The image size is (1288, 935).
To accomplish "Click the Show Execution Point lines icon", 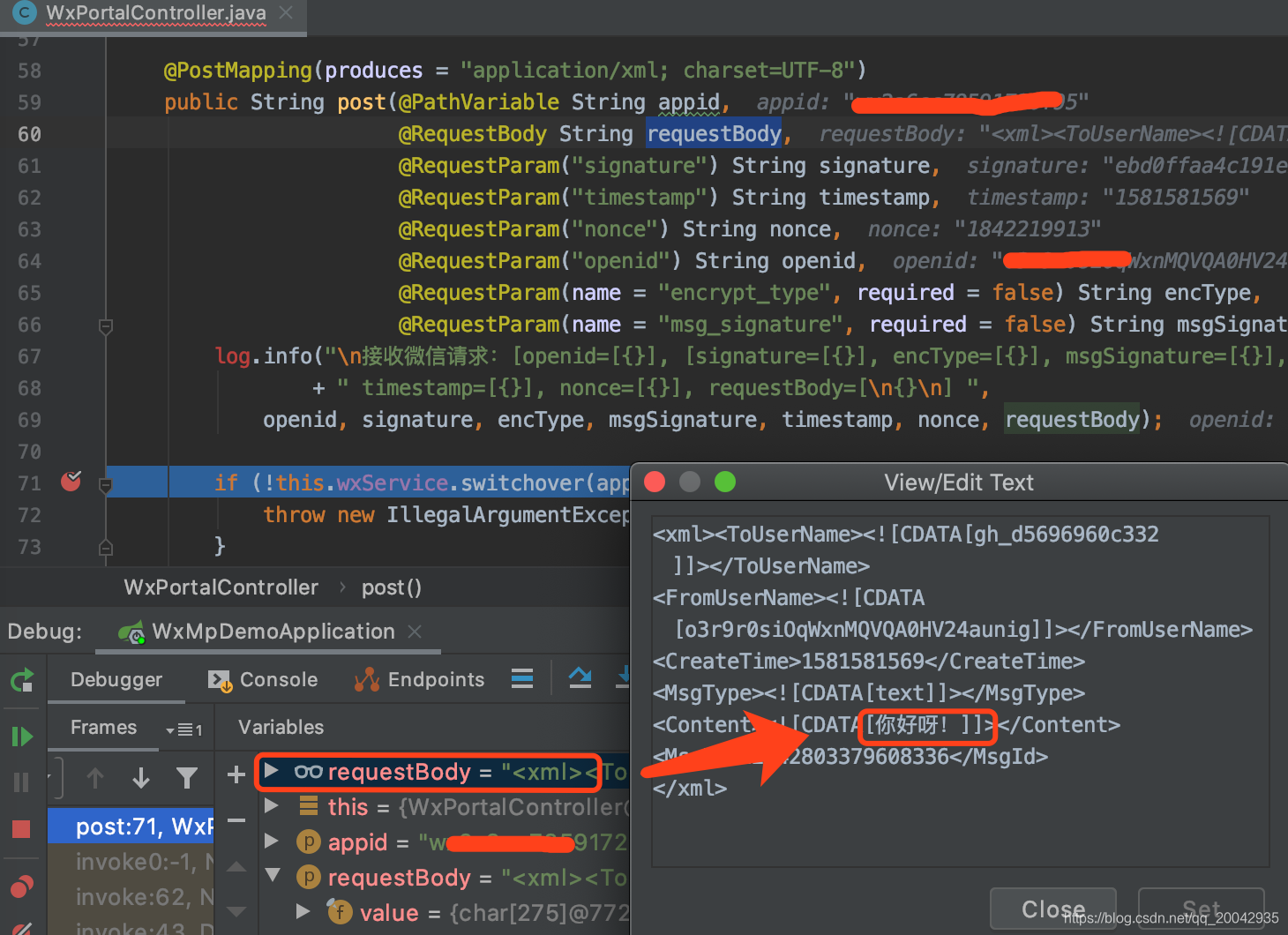I will click(x=522, y=678).
